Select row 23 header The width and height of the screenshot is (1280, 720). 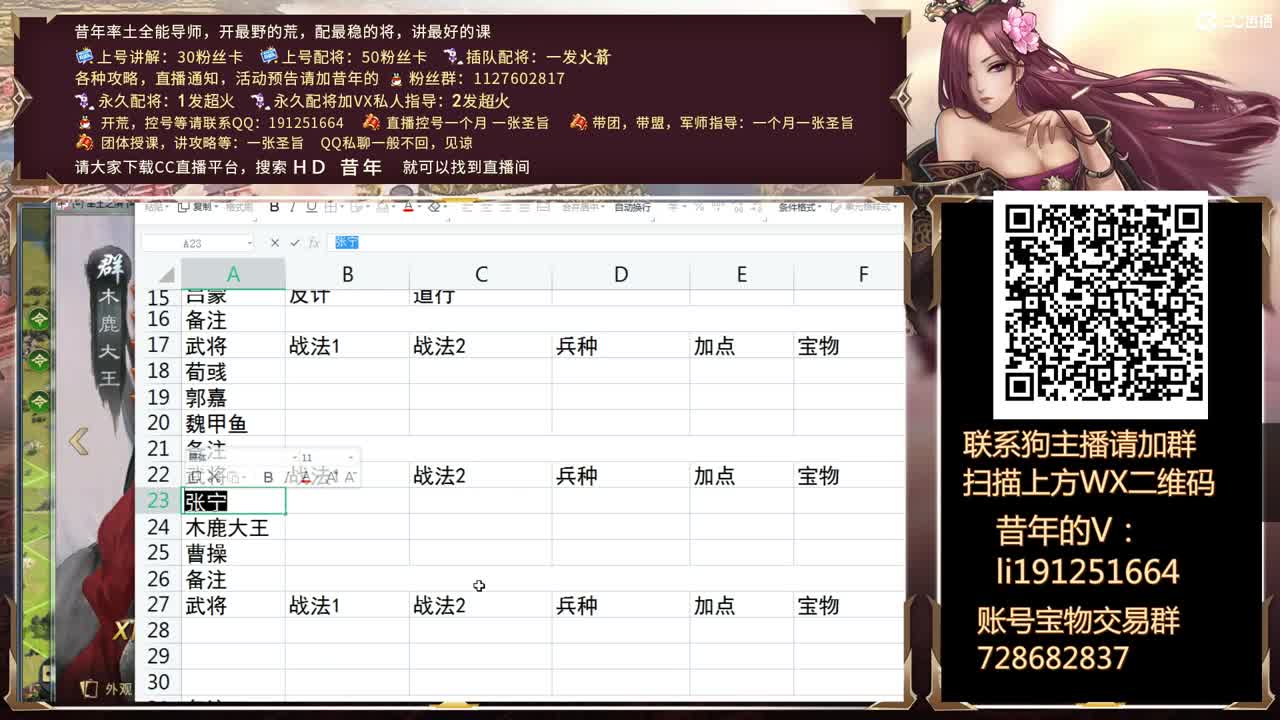158,501
